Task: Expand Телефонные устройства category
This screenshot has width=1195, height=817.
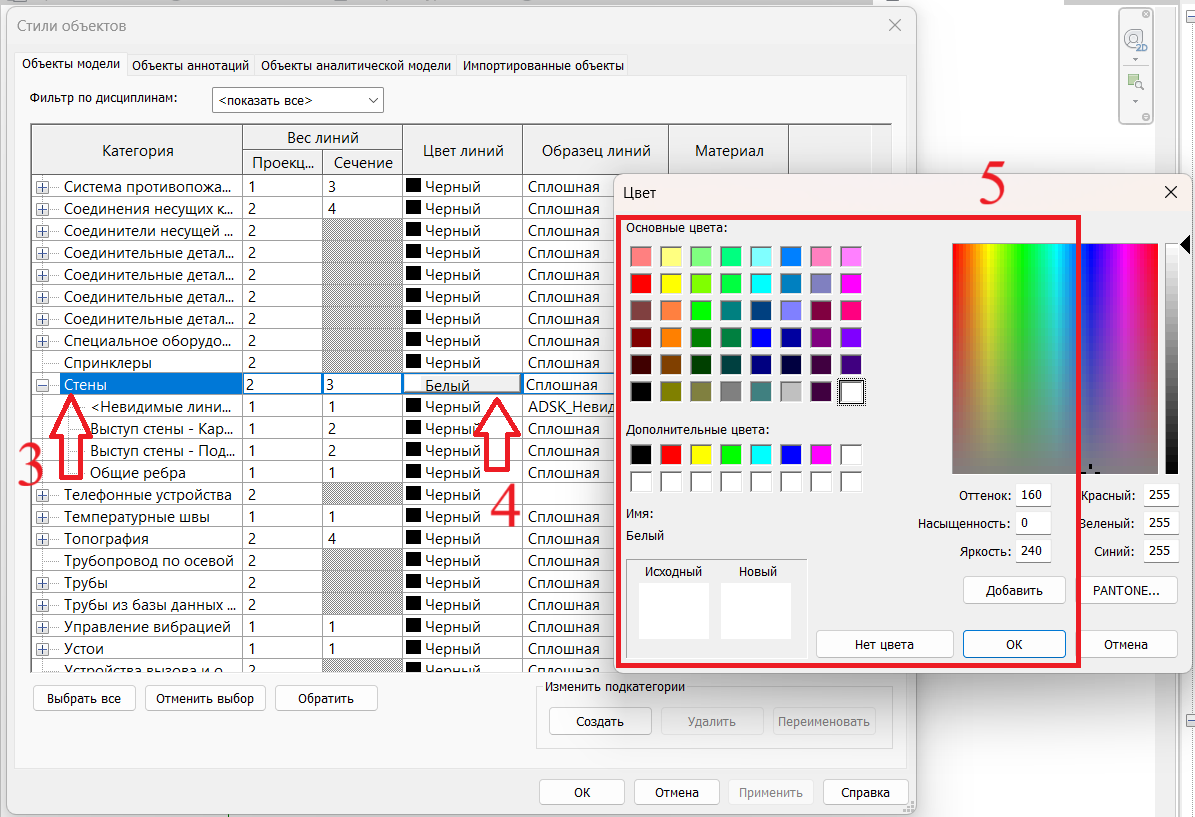Action: pyautogui.click(x=43, y=495)
